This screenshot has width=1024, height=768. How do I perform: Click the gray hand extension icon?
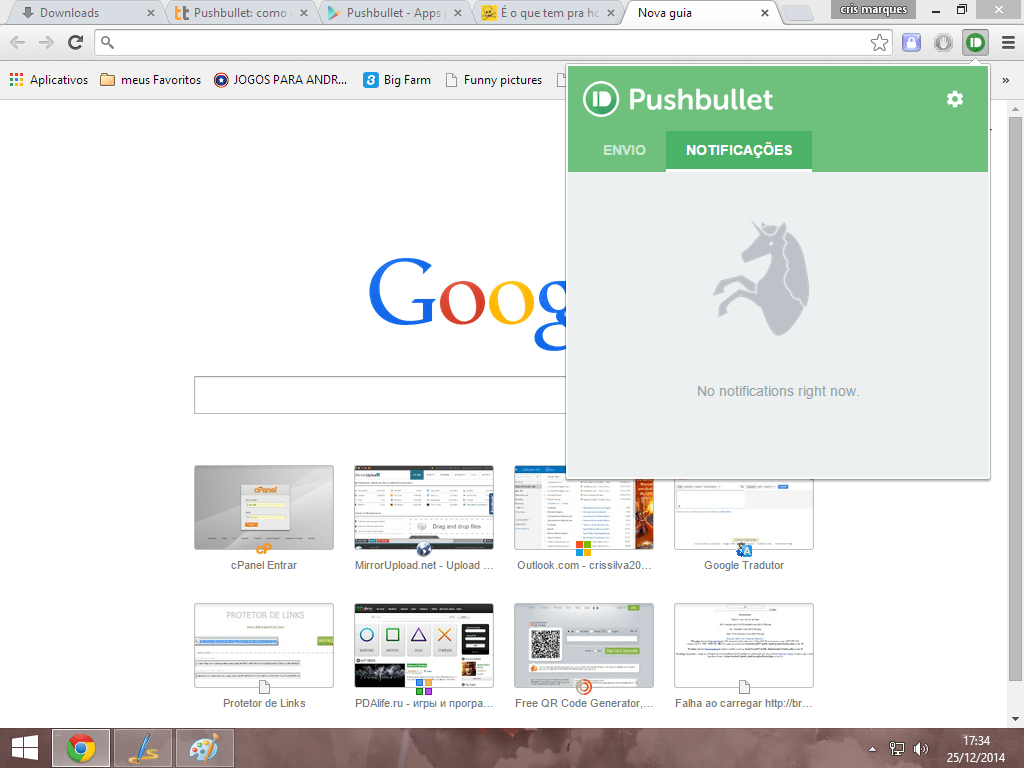click(943, 43)
